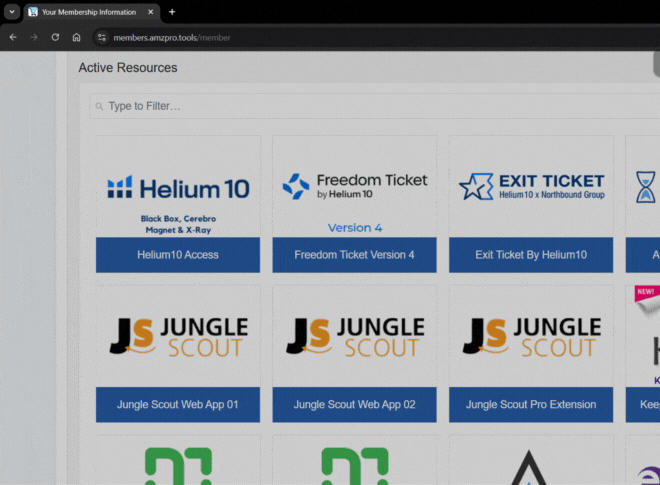Image resolution: width=660 pixels, height=485 pixels.
Task: Click the magnifier icon in the filter box
Action: coord(99,107)
